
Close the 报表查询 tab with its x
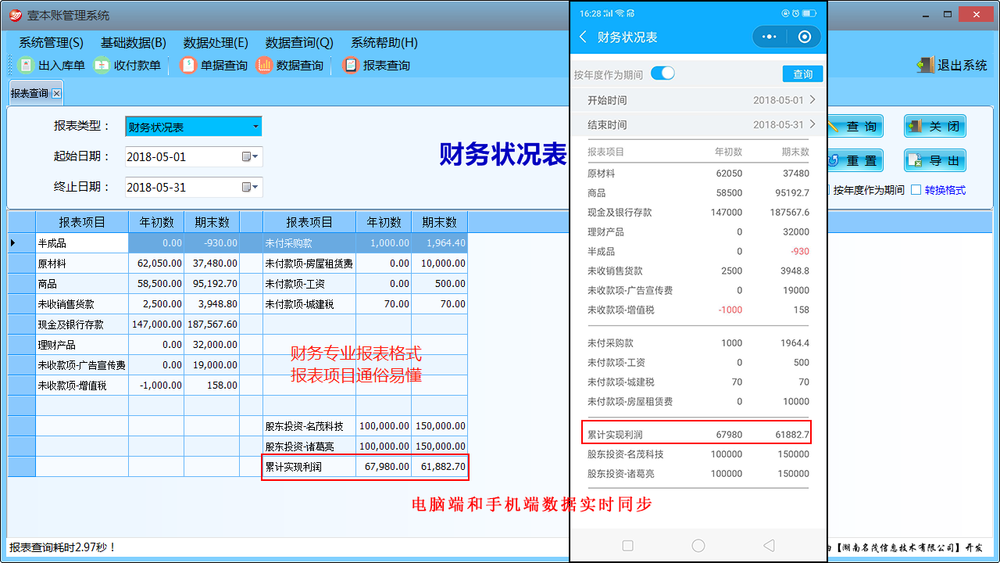coord(57,94)
